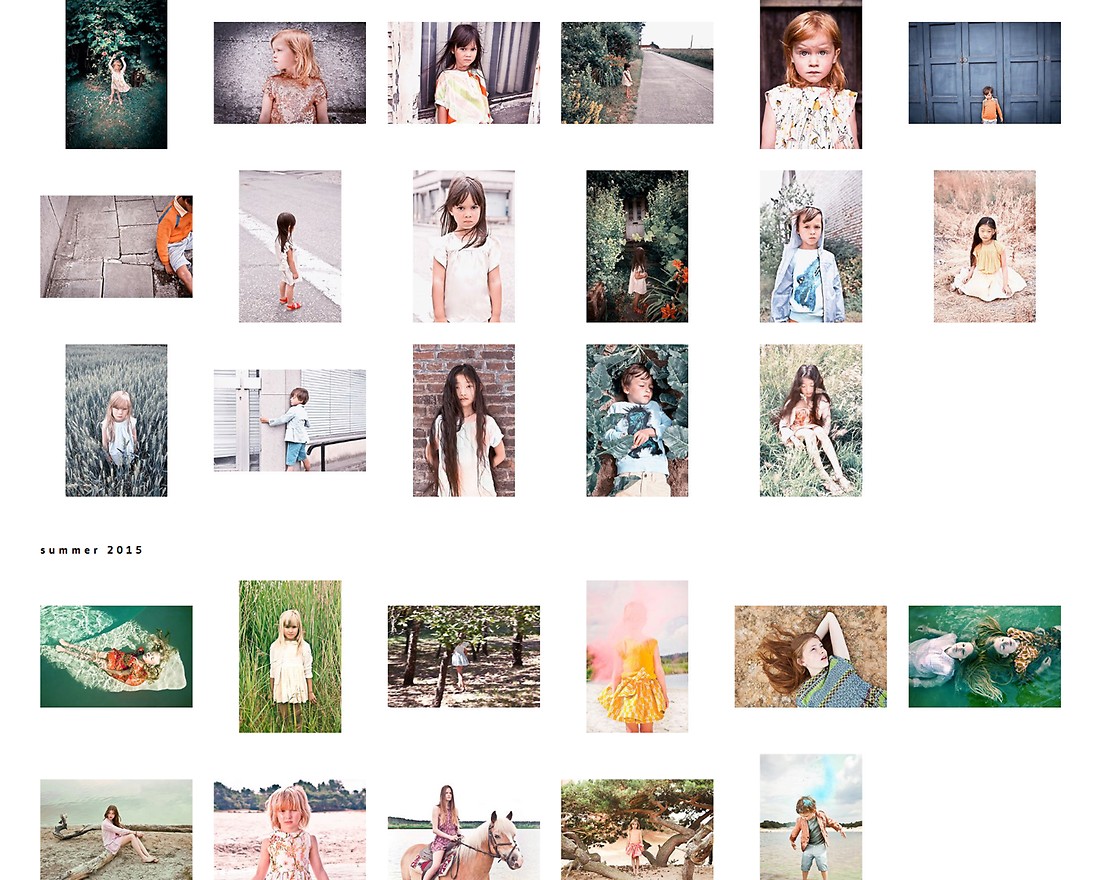Screen dimensions: 1100x880
Task: Open the long-haired child against brick wall photo
Action: (x=463, y=420)
